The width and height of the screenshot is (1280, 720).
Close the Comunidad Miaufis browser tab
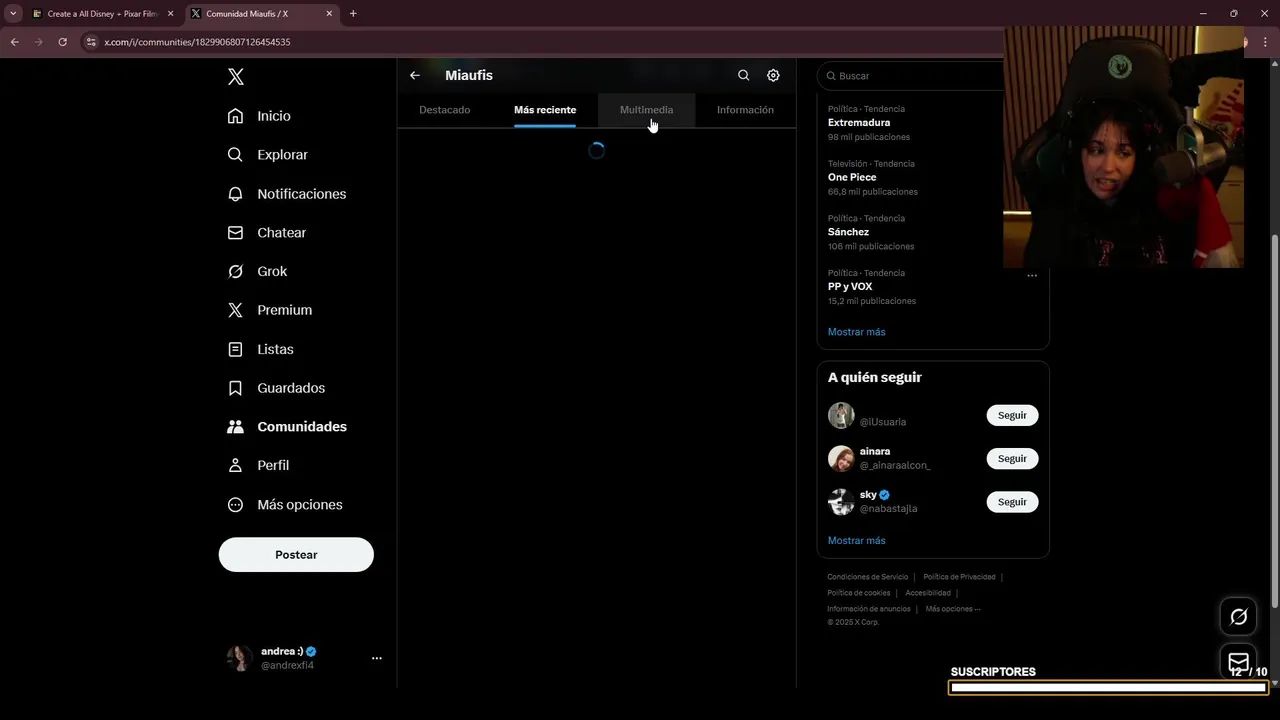click(x=329, y=14)
